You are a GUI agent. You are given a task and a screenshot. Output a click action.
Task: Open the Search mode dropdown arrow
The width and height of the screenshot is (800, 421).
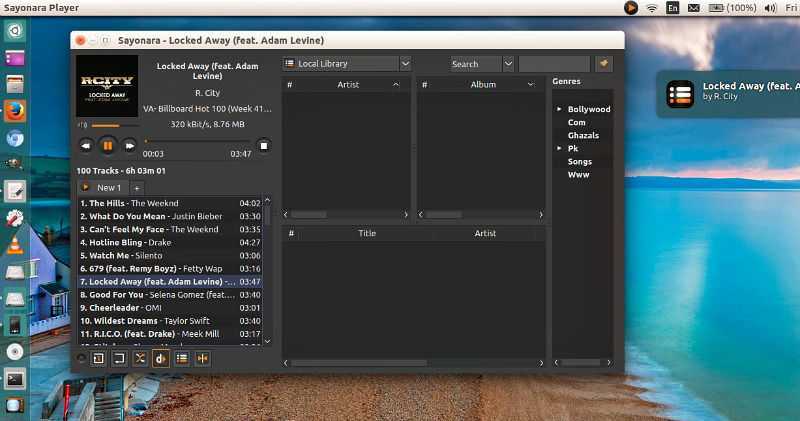point(508,64)
